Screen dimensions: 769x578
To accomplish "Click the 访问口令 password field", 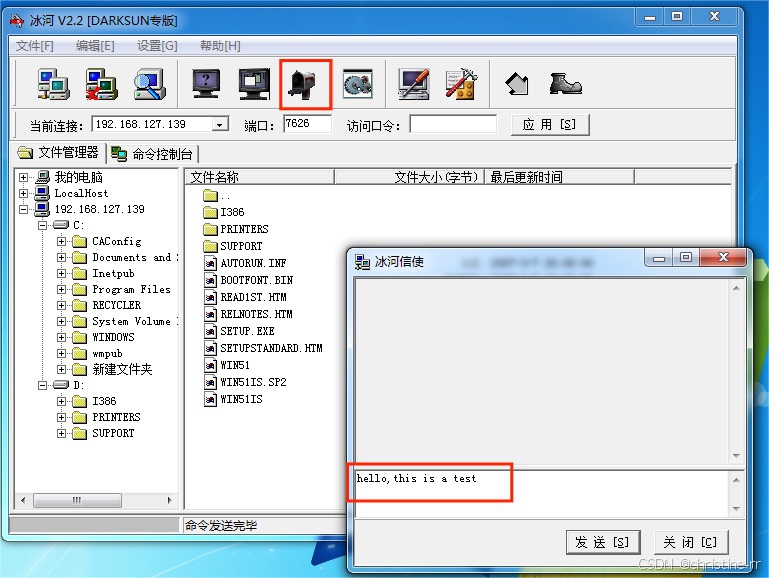I will (x=453, y=124).
